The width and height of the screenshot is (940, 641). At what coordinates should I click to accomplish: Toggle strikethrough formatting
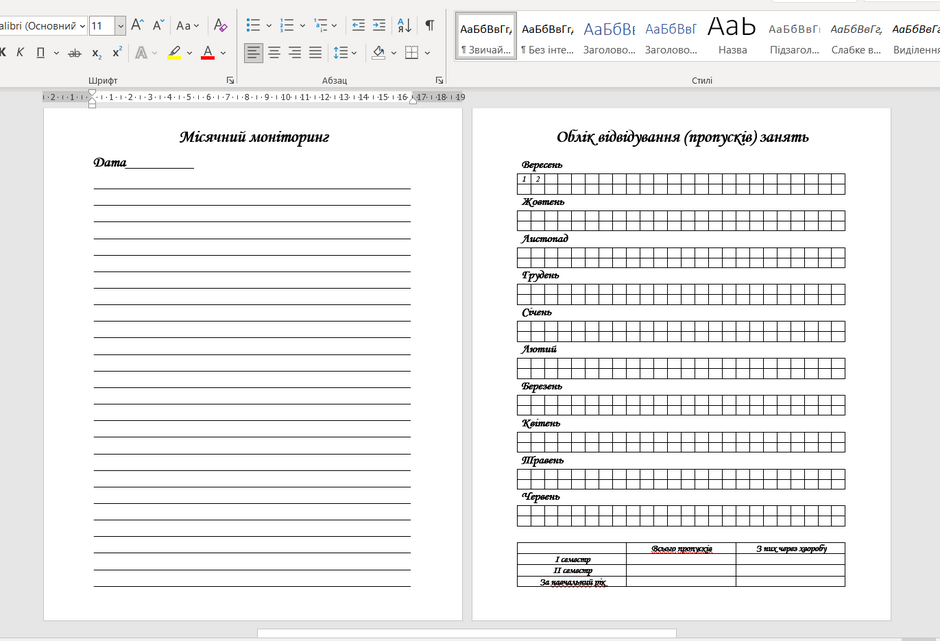coord(74,53)
